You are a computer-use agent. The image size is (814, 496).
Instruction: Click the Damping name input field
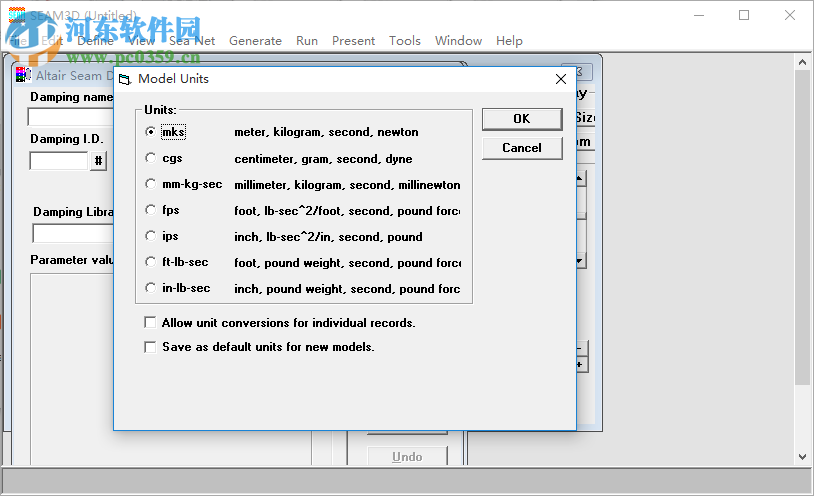click(71, 117)
